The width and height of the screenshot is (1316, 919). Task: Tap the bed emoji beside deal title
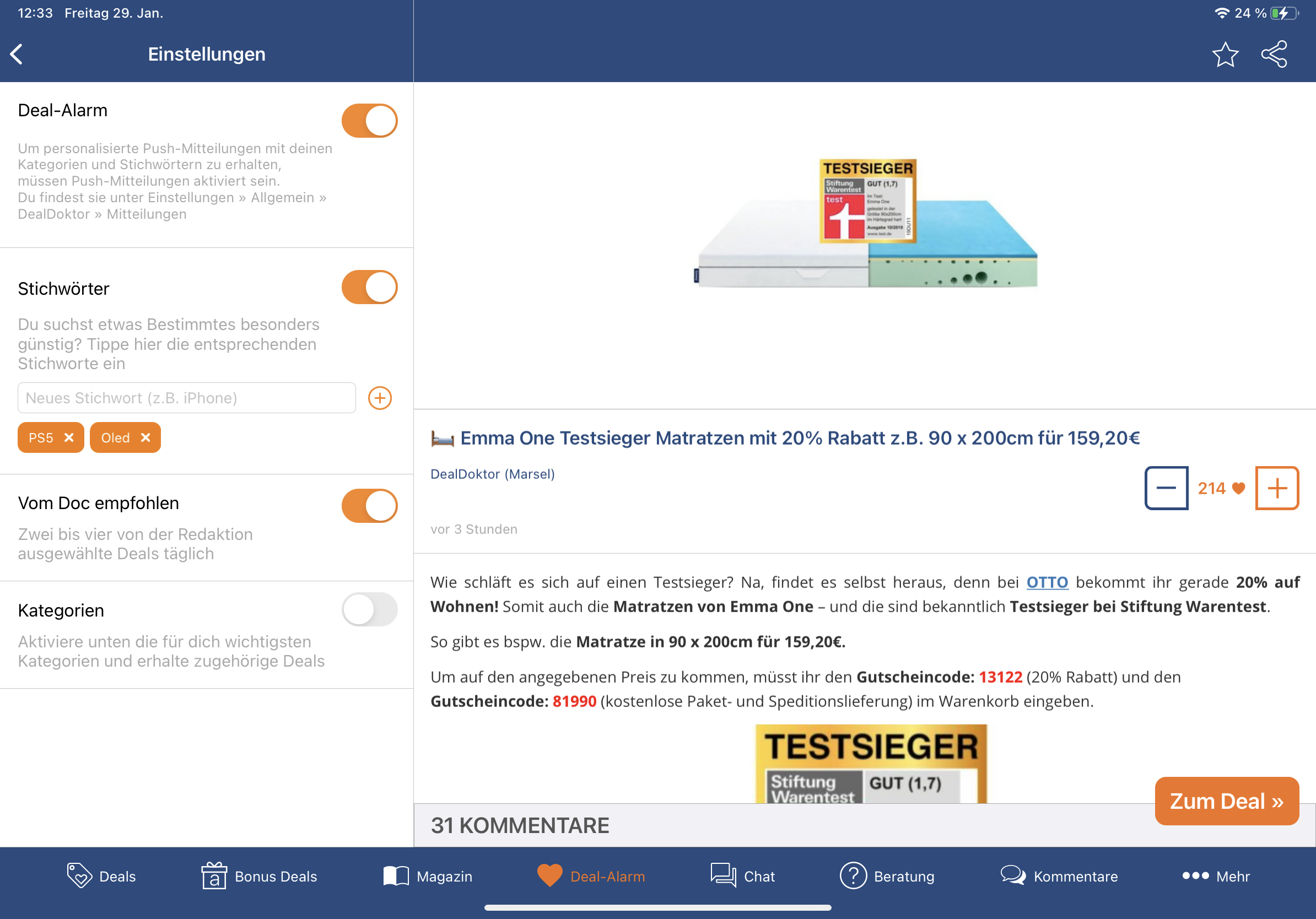442,439
